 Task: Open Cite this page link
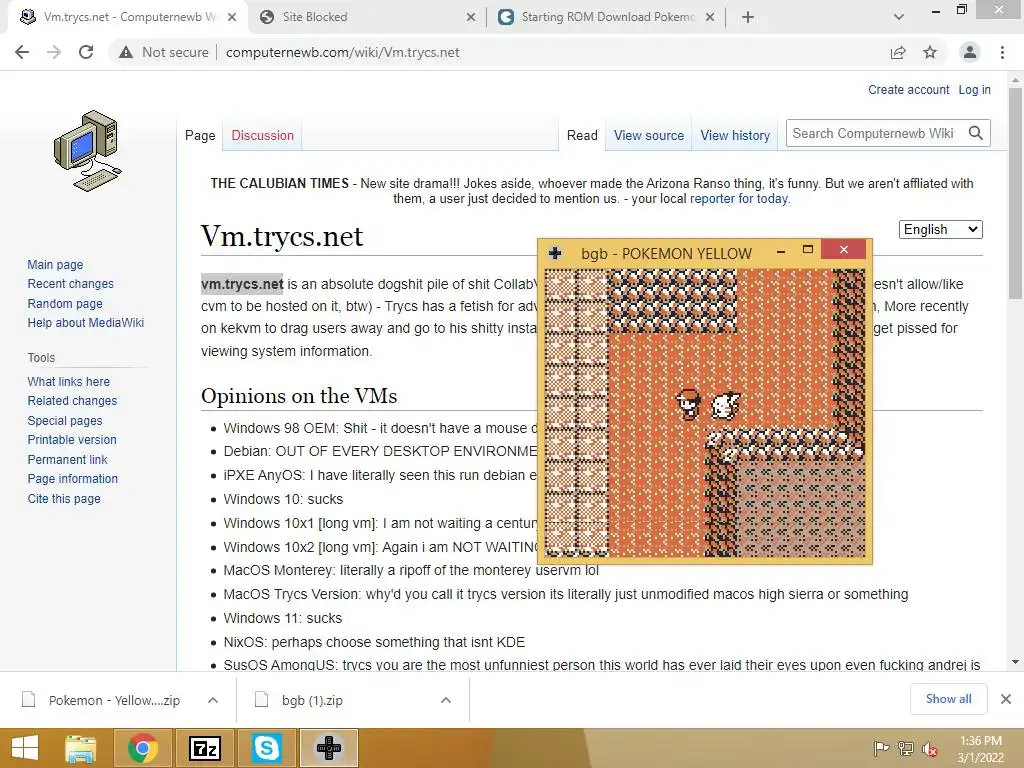tap(64, 498)
